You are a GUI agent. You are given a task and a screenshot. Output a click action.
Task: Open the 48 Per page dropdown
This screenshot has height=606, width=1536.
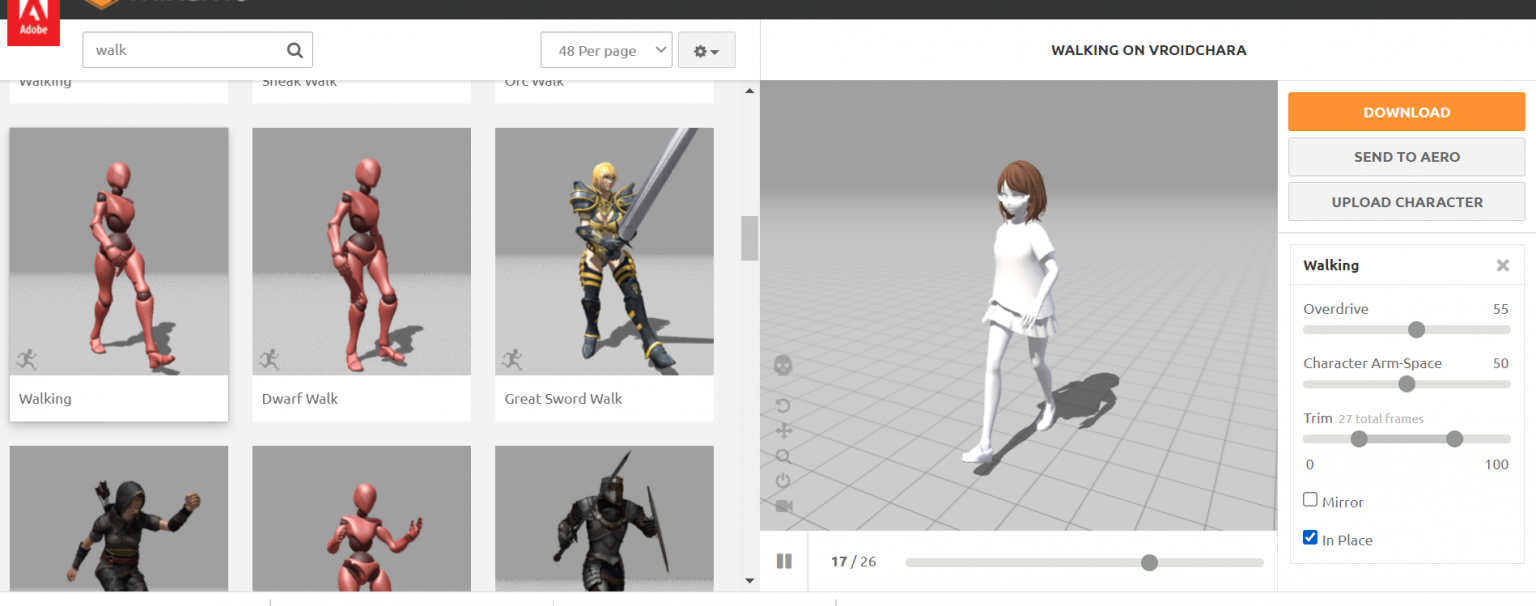click(606, 49)
